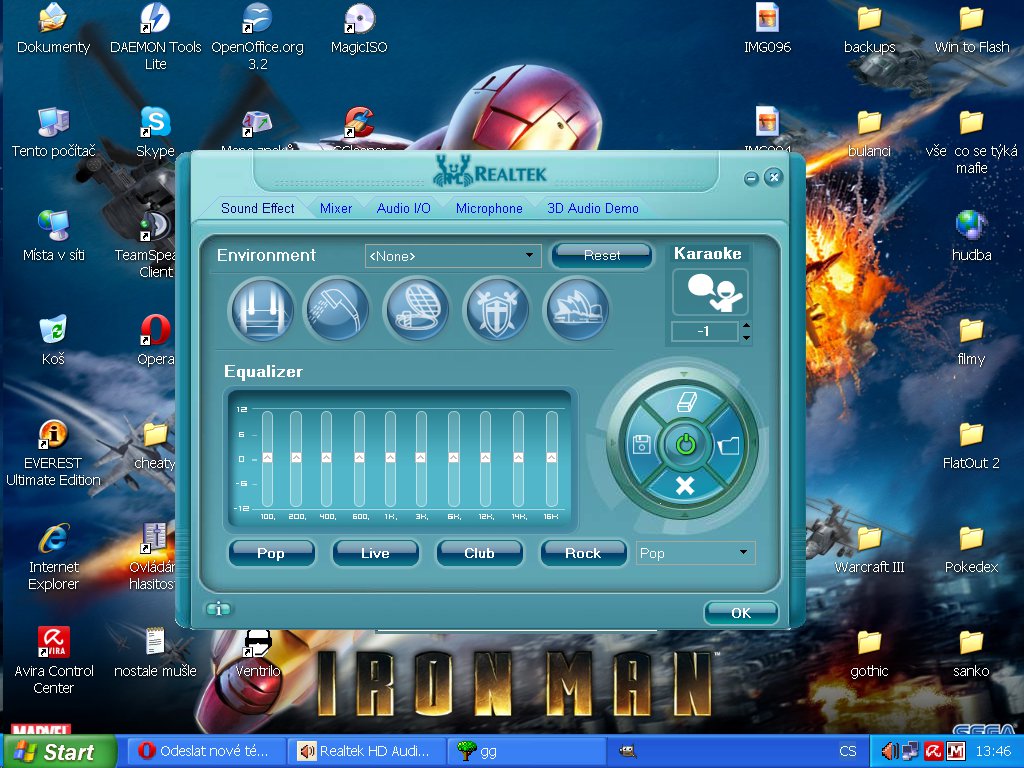Click the Environment Reset button
This screenshot has height=768, width=1024.
pyautogui.click(x=601, y=255)
